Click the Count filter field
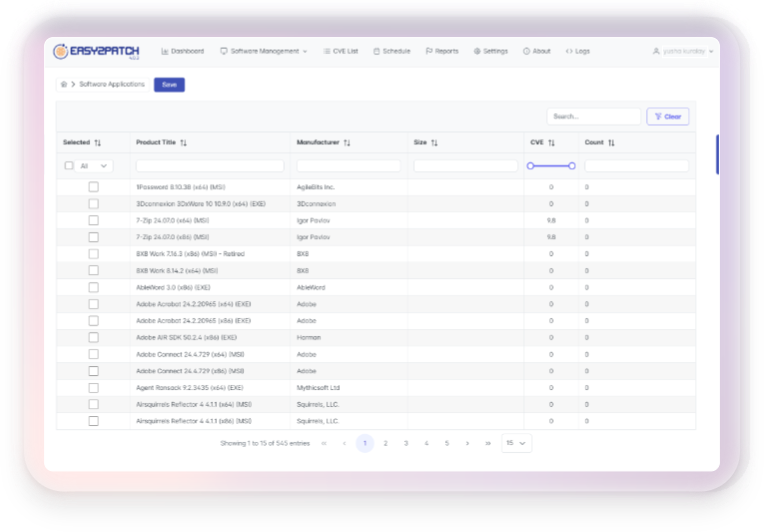Viewport: 764px width, 532px height. pos(636,166)
